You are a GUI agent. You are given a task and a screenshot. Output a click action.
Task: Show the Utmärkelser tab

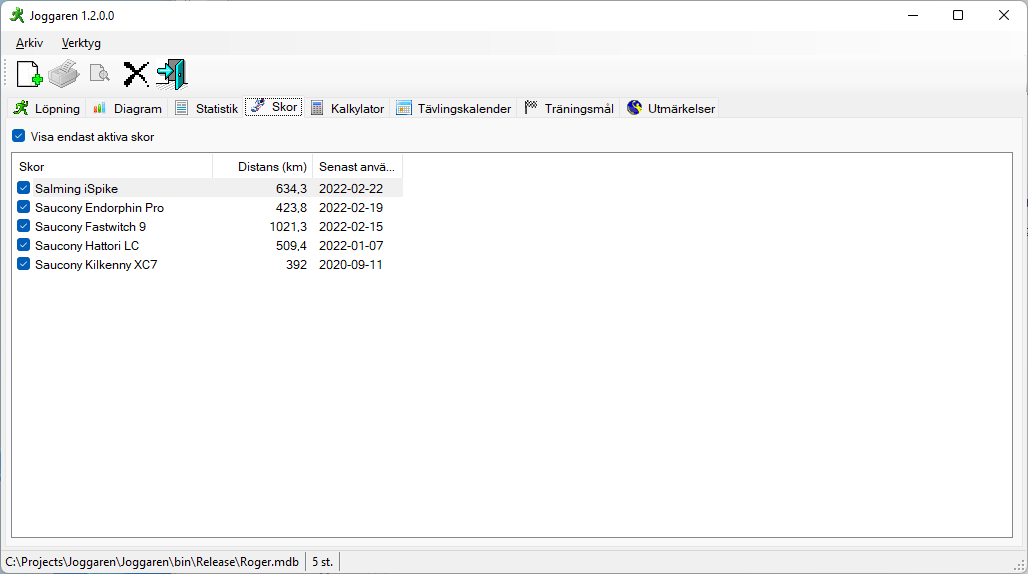point(671,108)
